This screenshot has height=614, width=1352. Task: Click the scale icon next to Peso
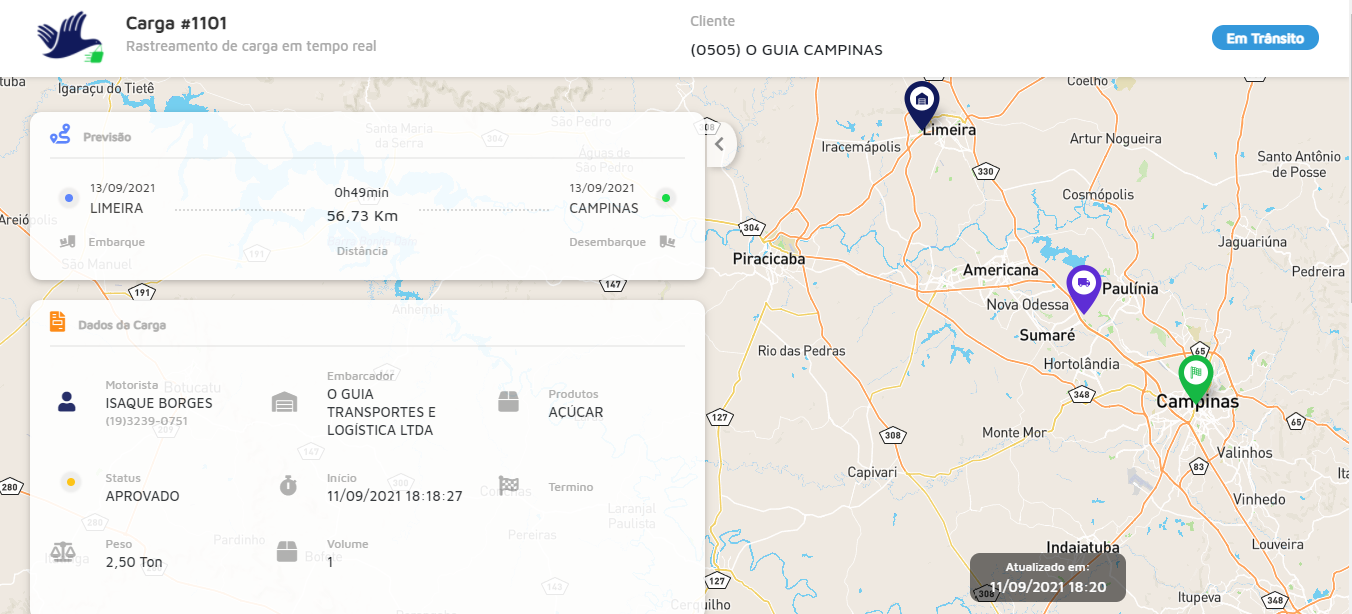tap(62, 552)
